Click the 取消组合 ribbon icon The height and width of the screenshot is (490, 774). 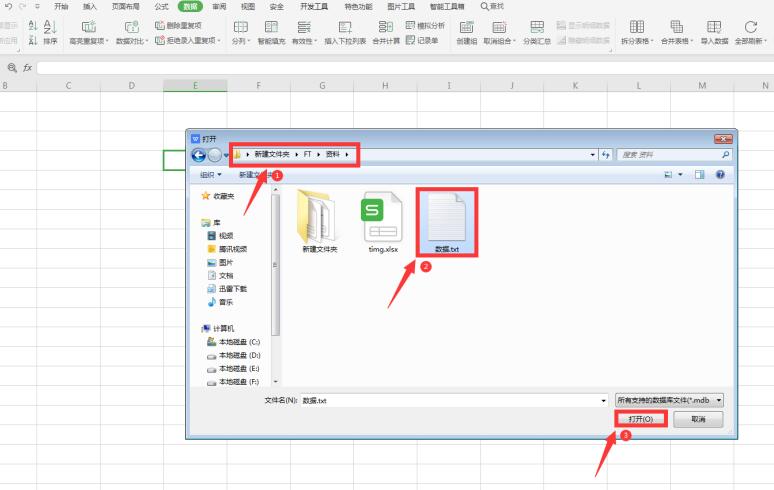[499, 27]
